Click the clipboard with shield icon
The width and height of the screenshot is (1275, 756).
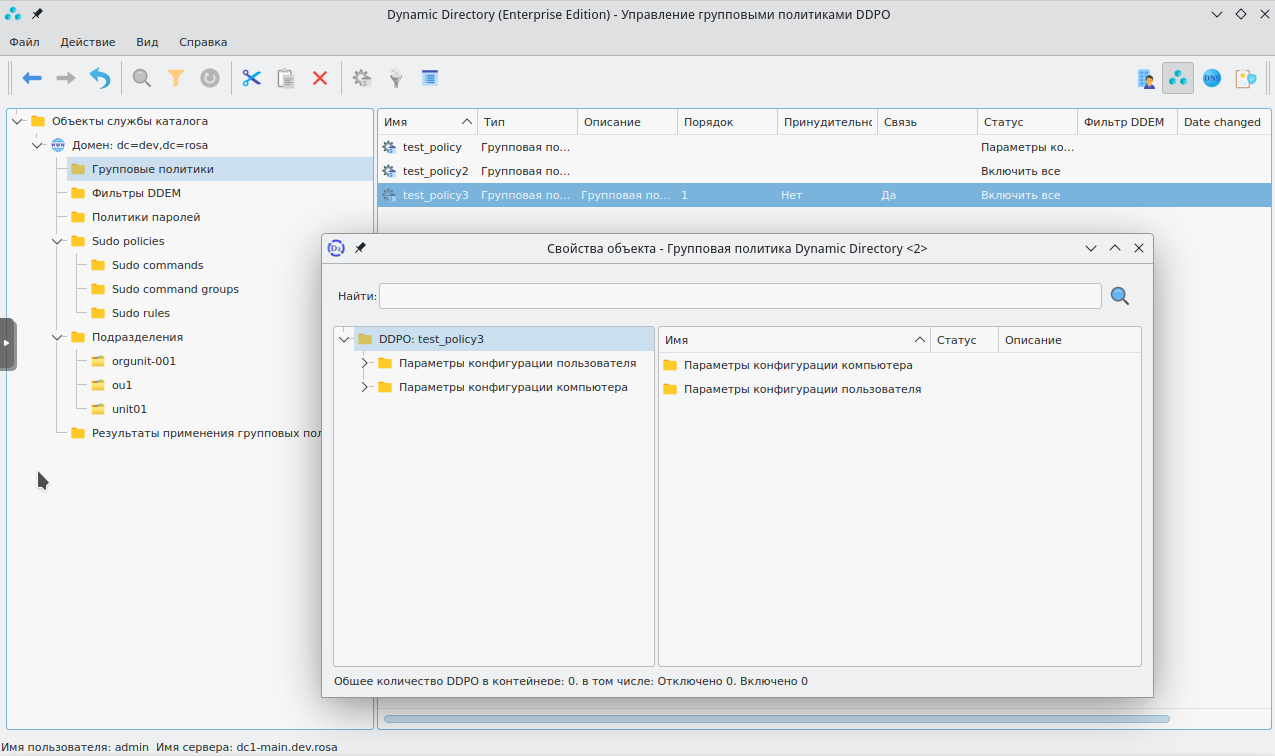(x=1245, y=78)
